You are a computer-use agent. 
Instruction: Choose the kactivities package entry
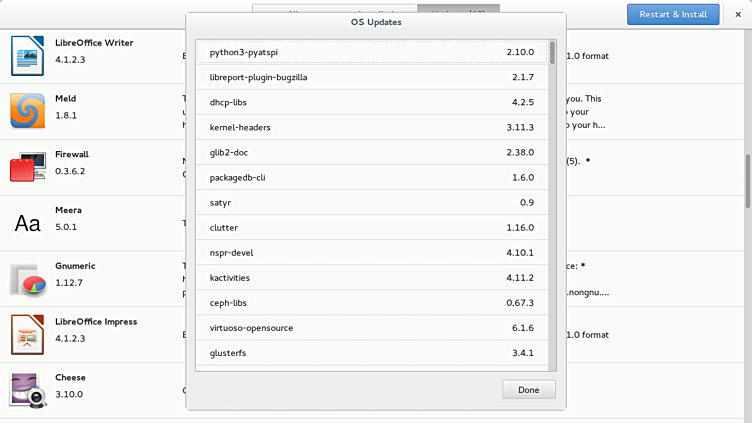pos(371,277)
